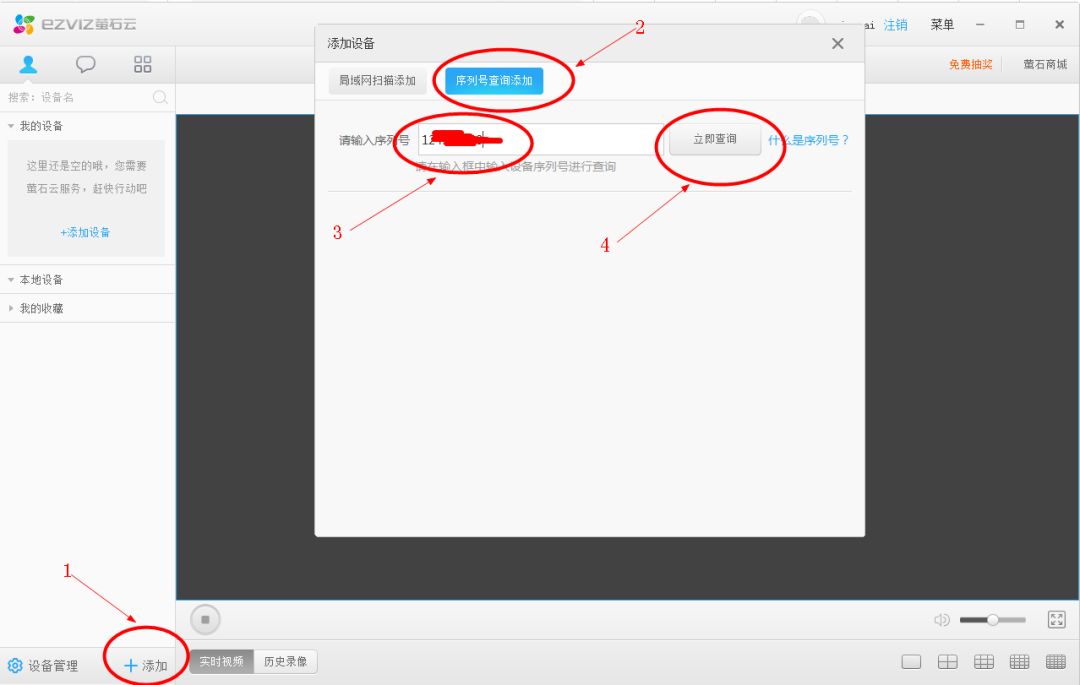
Task: Collapse the 我的设备 section
Action: click(12, 127)
